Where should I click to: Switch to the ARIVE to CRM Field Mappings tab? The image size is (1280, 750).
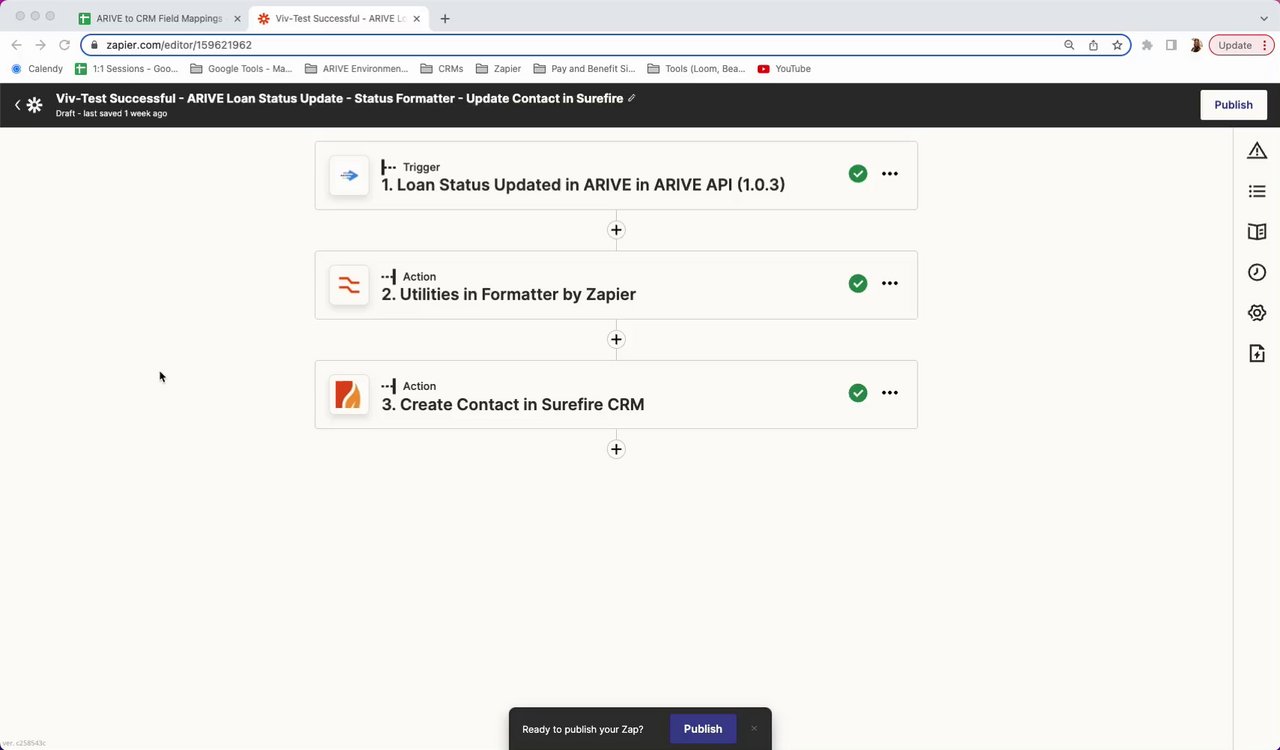(x=158, y=18)
